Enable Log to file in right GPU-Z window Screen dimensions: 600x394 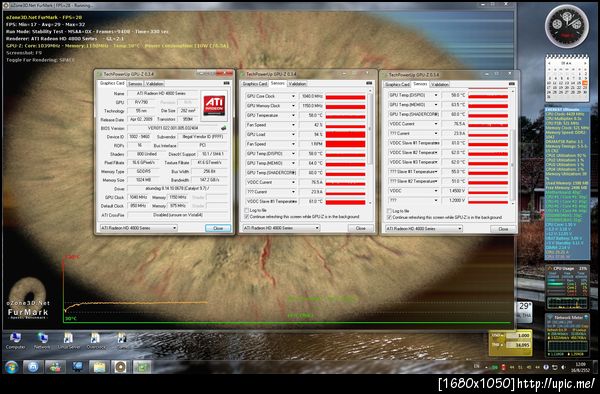click(x=389, y=211)
